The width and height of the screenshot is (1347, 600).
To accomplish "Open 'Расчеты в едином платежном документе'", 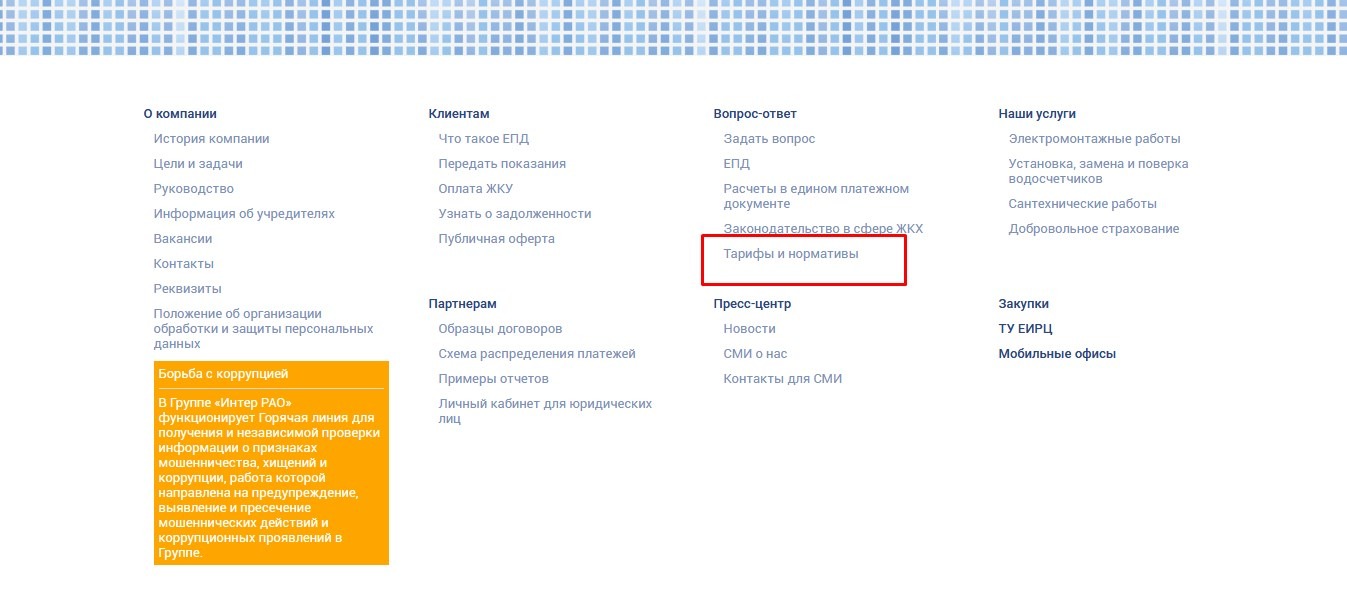I will tap(816, 196).
